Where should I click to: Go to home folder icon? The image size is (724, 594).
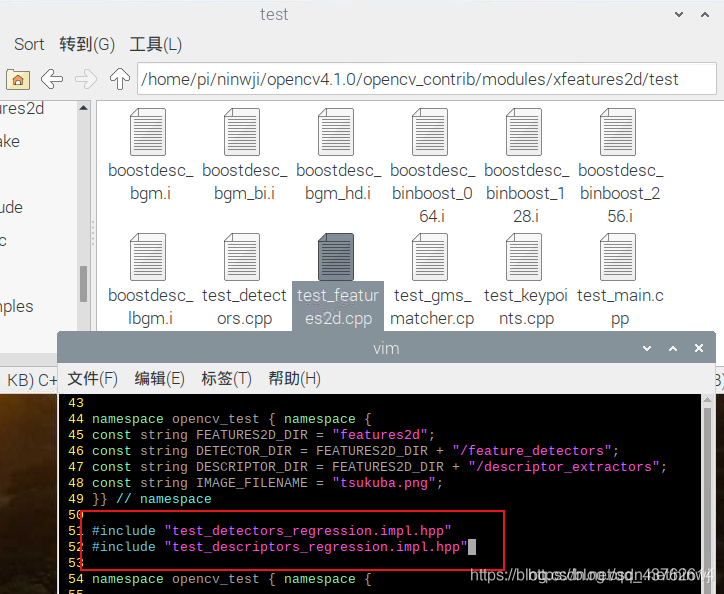(18, 79)
